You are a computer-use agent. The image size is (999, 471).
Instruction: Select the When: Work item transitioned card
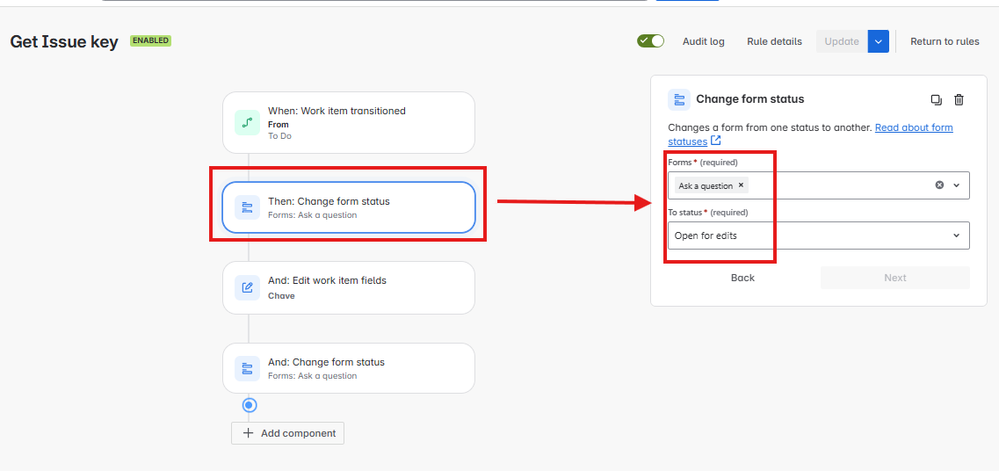[349, 122]
